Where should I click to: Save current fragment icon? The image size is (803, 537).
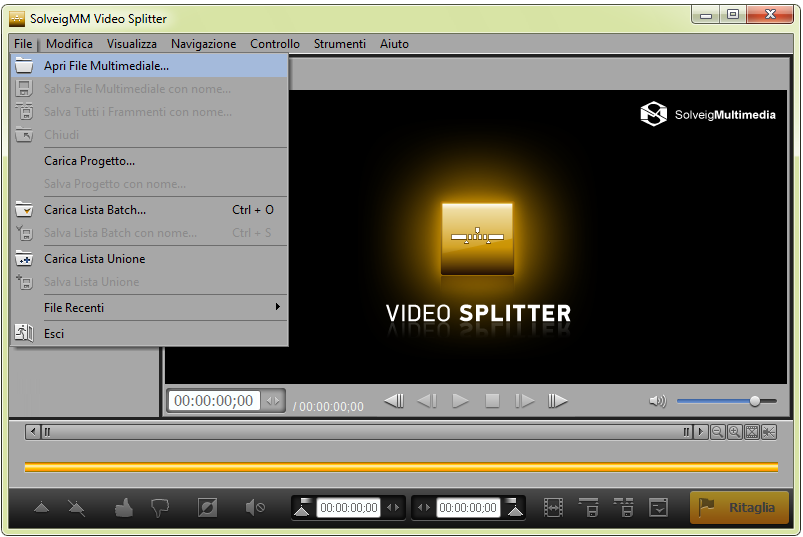coord(588,508)
